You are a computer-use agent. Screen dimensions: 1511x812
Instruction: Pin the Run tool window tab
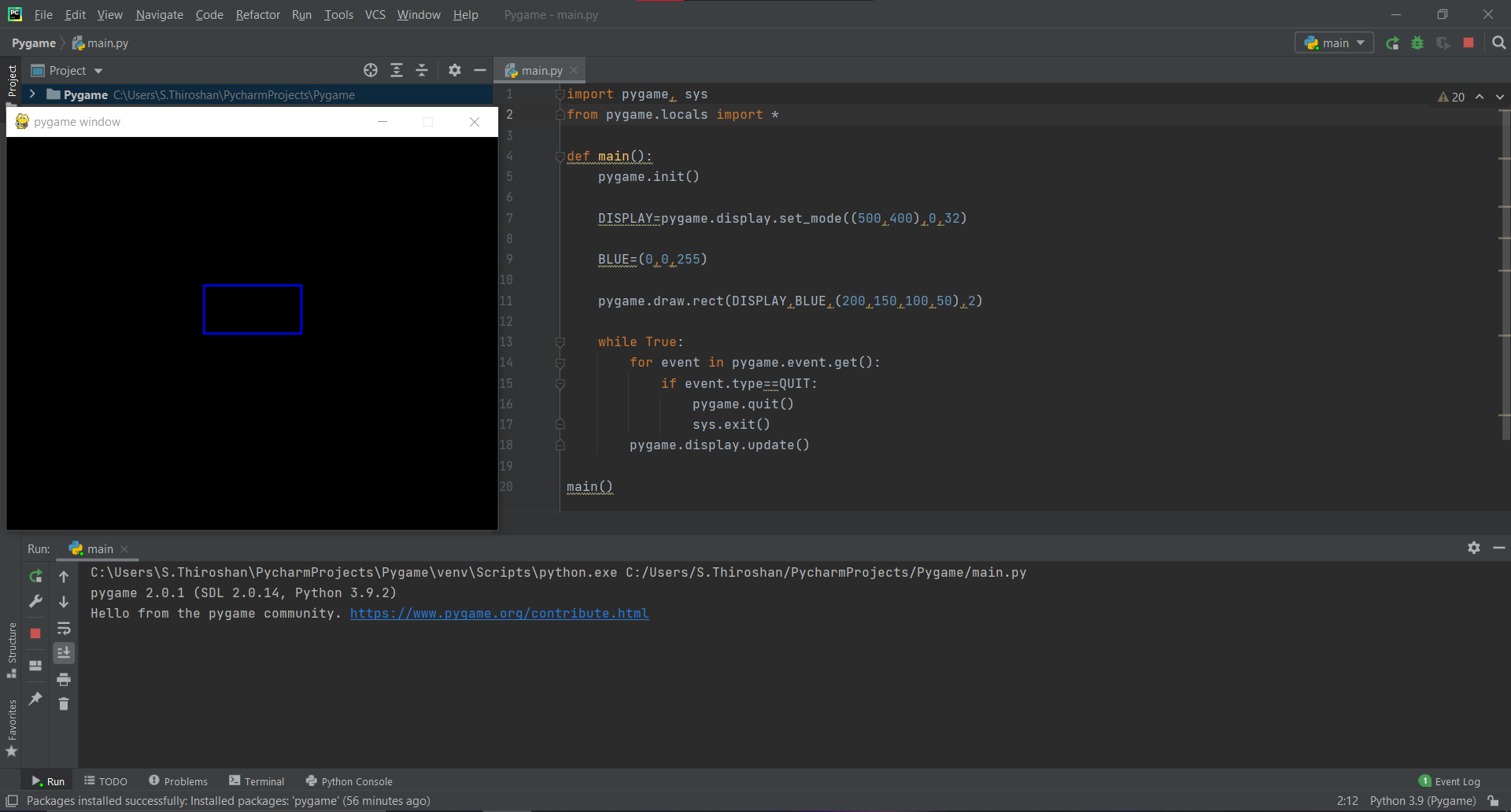[35, 699]
